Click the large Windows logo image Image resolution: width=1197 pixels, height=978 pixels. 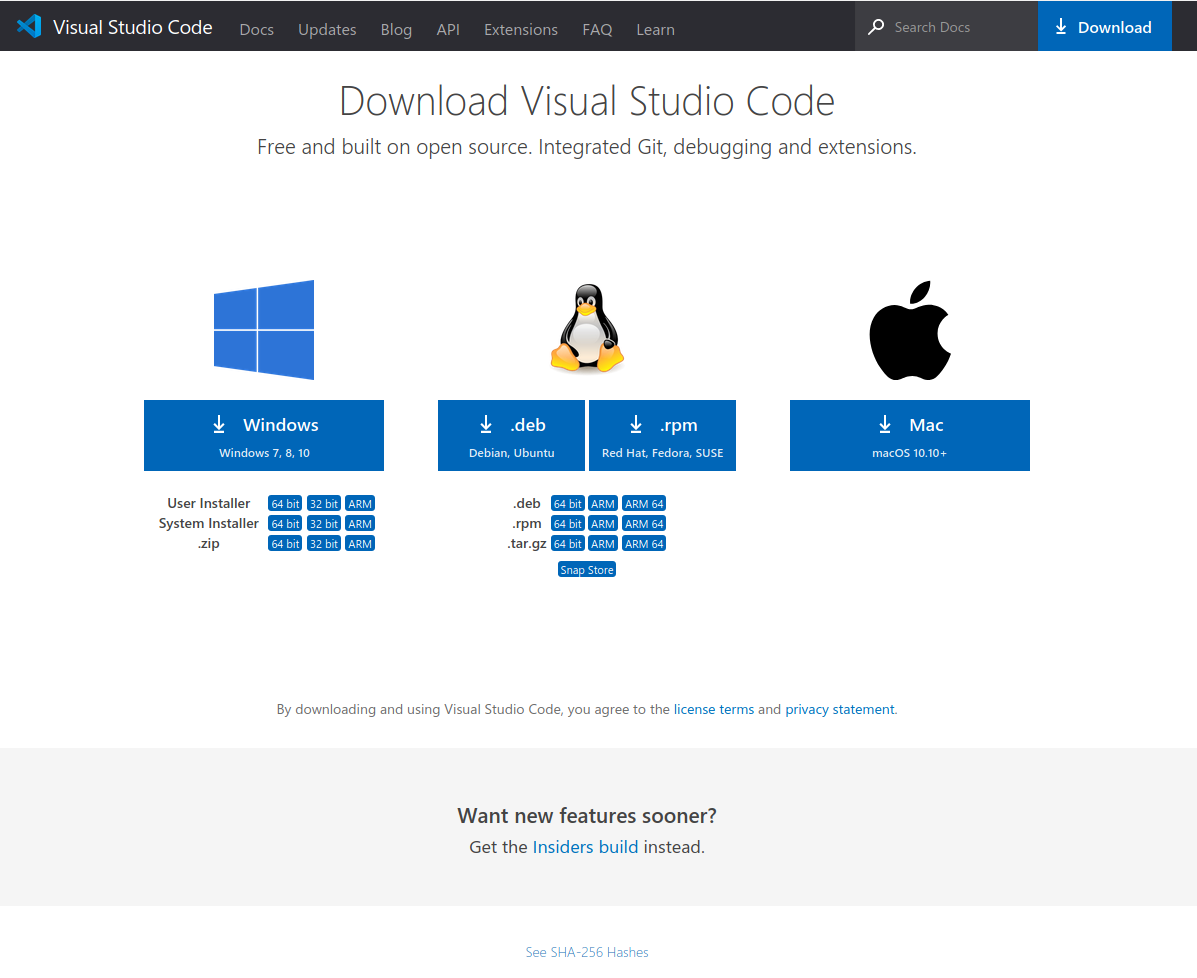264,330
